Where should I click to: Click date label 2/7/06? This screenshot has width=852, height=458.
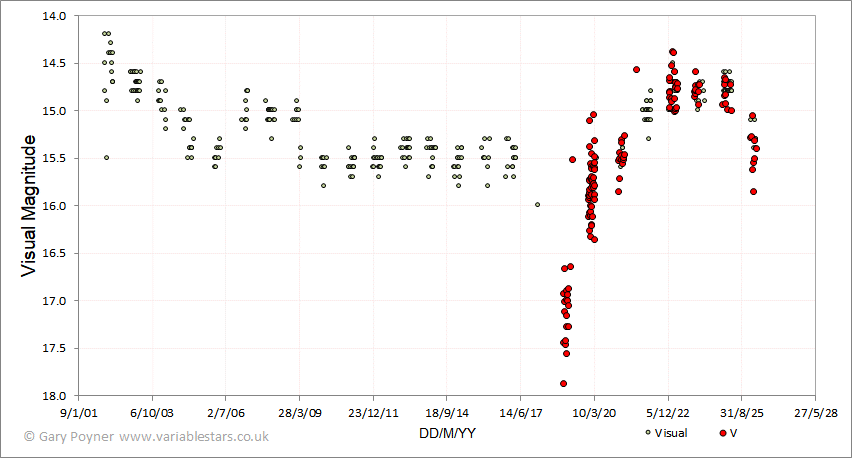[x=225, y=413]
